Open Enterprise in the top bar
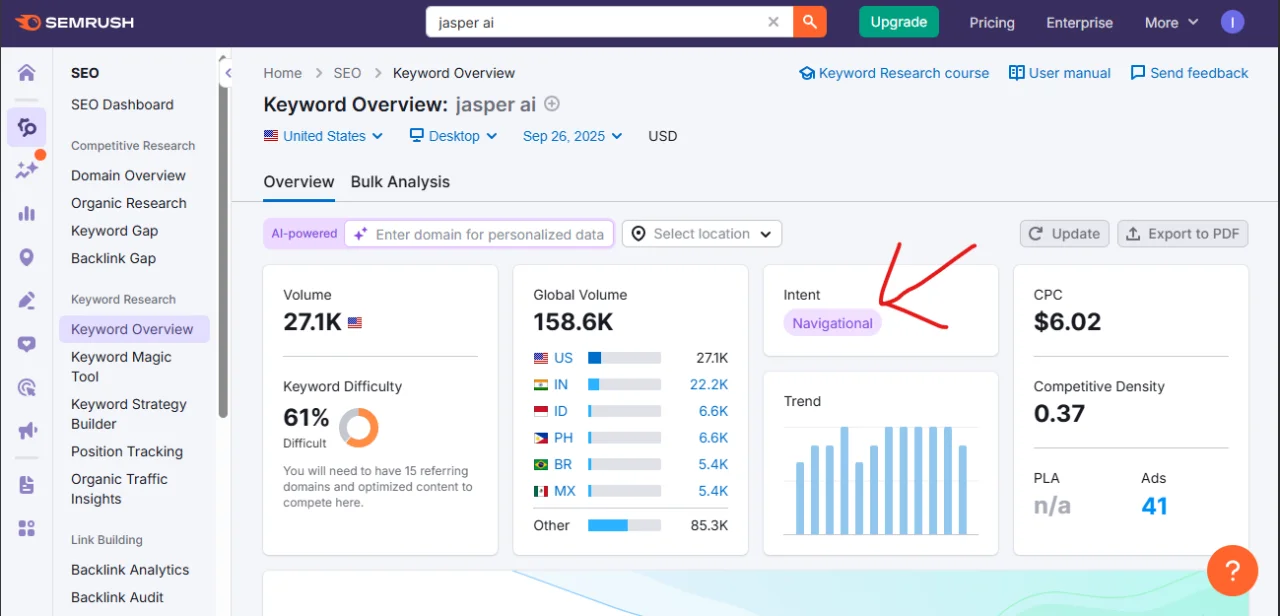 click(x=1079, y=22)
